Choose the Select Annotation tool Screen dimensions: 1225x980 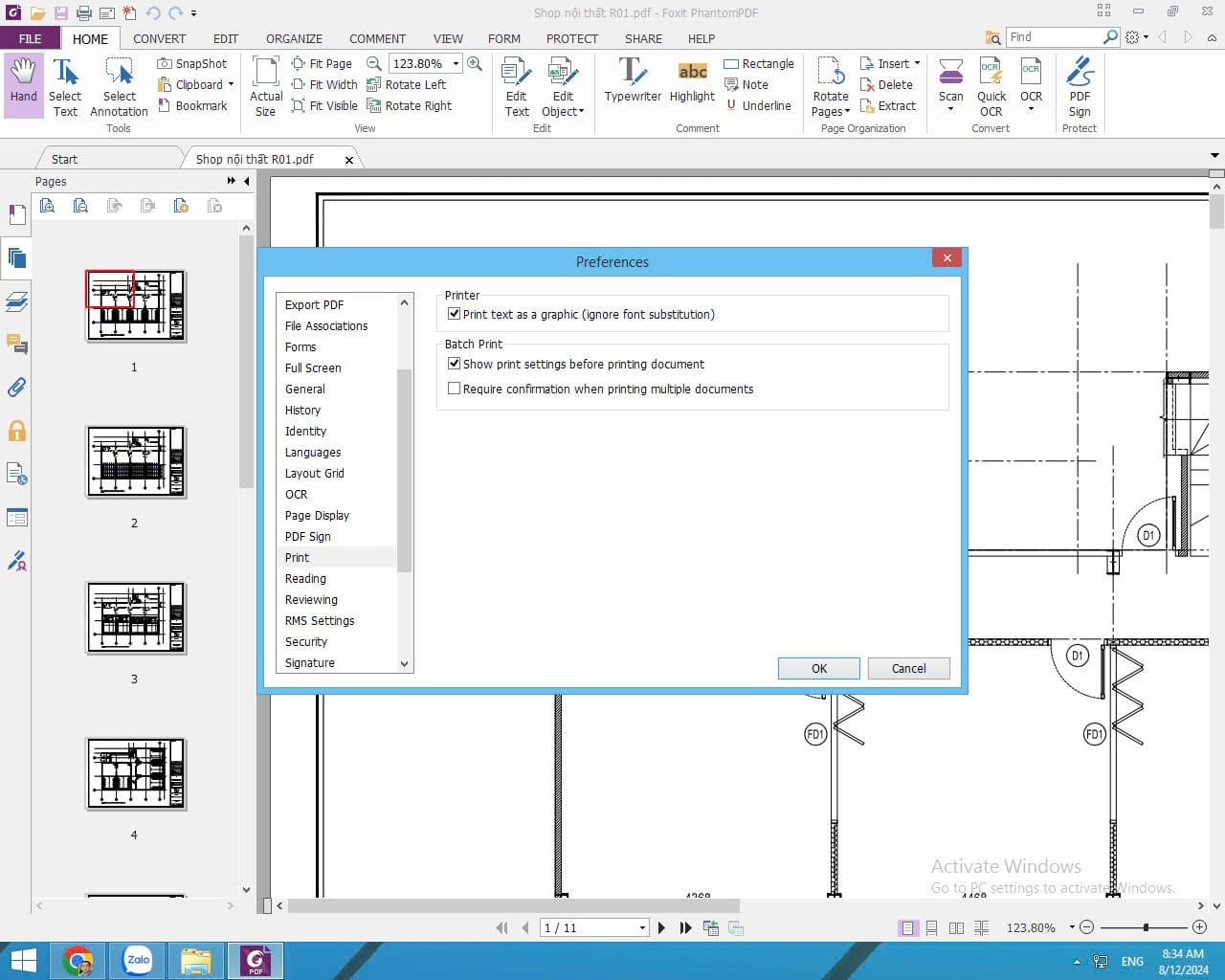click(119, 88)
